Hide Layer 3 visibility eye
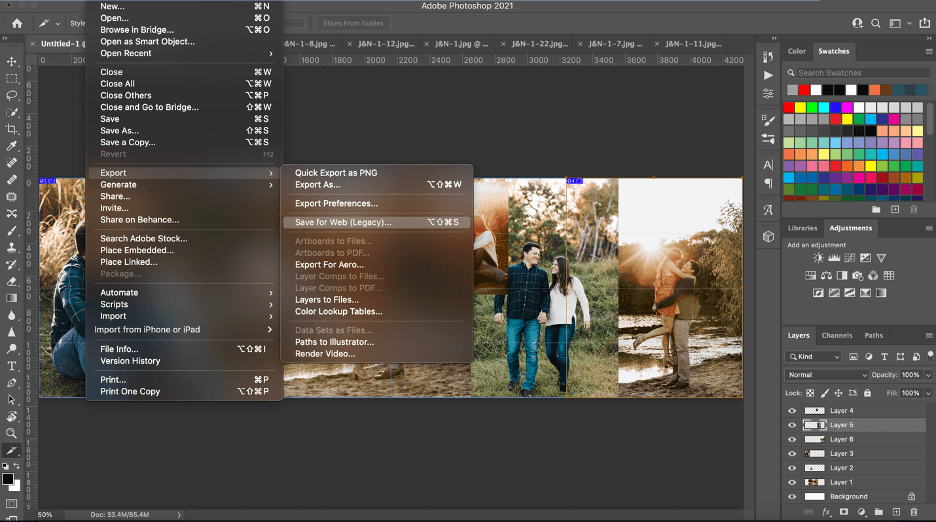936x522 pixels. 792,454
